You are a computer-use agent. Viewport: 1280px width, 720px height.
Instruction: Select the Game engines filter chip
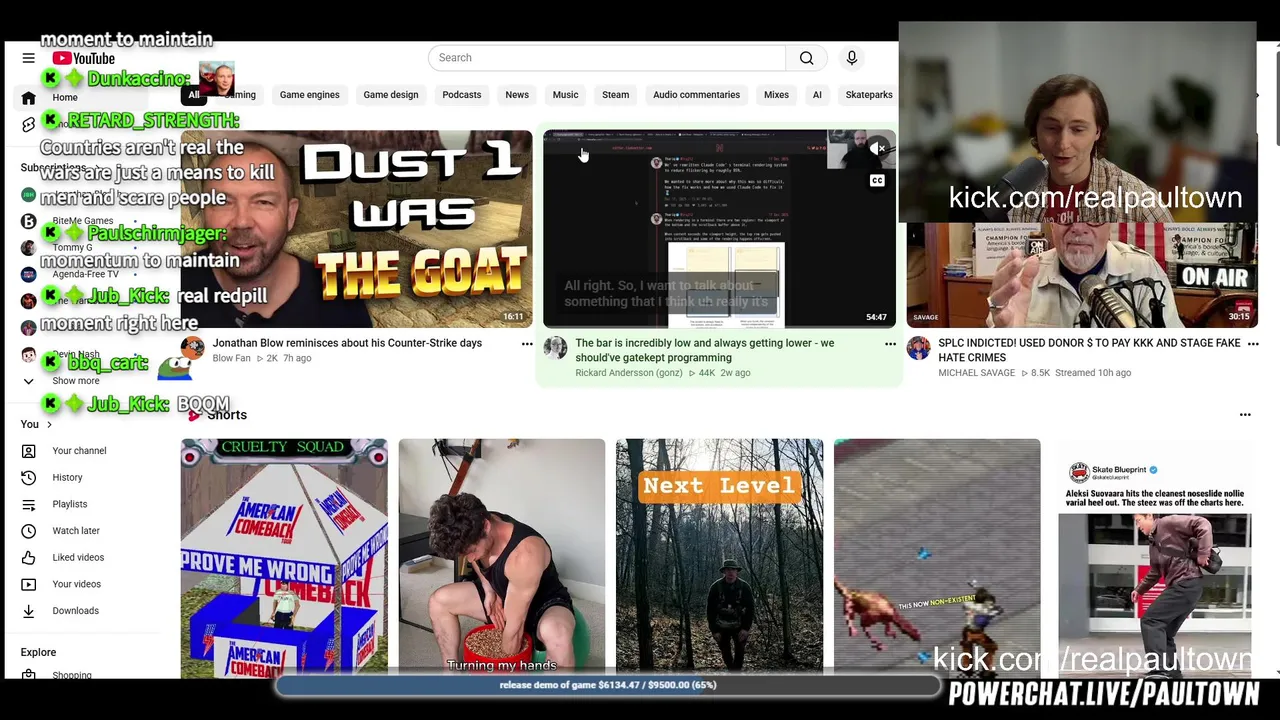tap(309, 95)
